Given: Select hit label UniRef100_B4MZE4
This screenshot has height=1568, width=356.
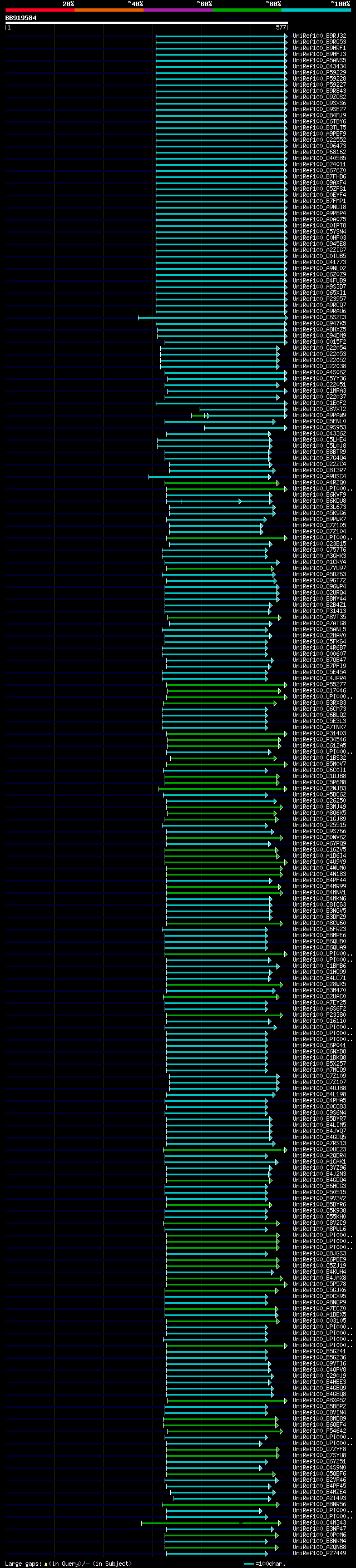Looking at the screenshot, I should [x=319, y=1492].
